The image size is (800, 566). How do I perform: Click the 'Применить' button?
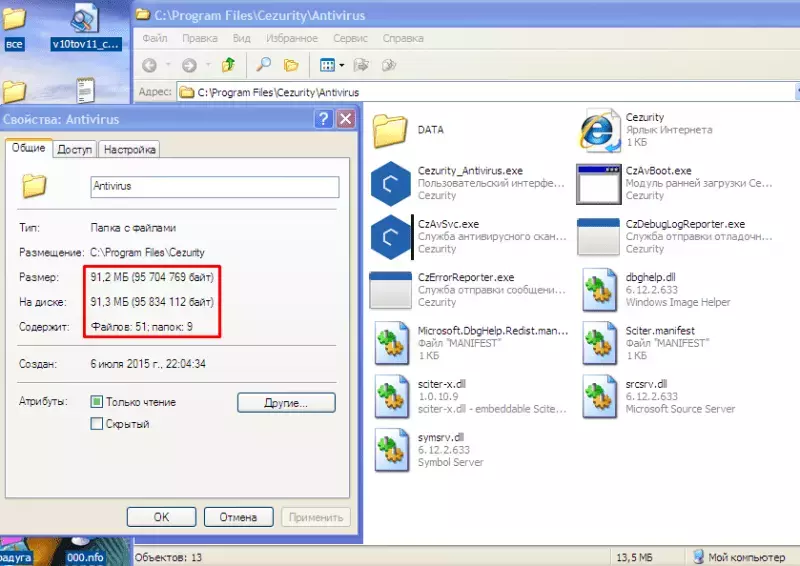(x=316, y=517)
